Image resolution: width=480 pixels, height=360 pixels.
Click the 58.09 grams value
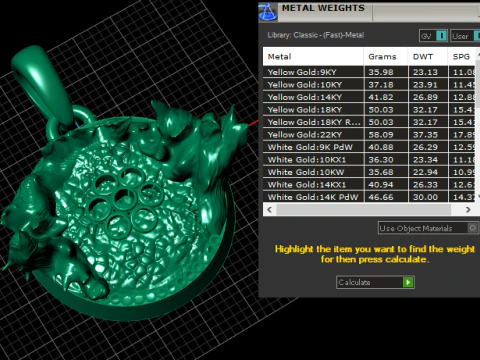(x=381, y=135)
